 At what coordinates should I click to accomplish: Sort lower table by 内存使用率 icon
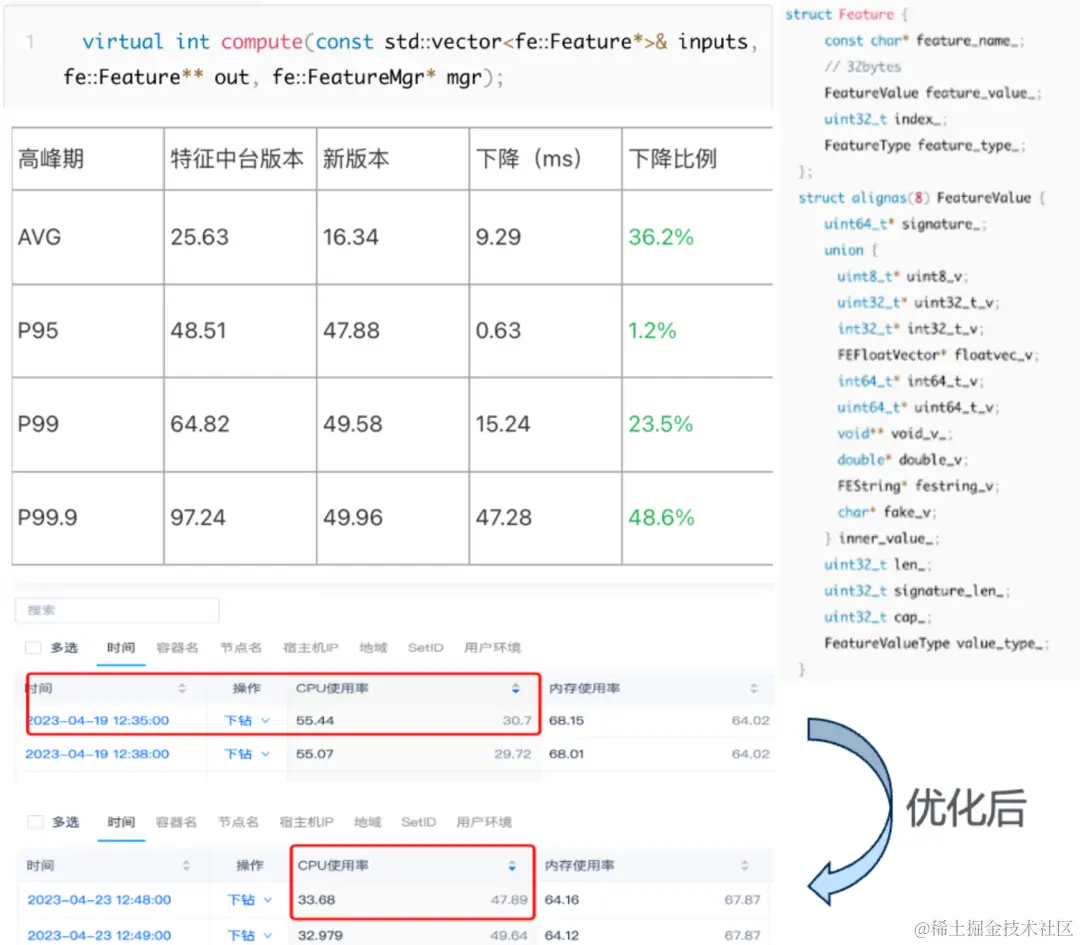pyautogui.click(x=745, y=865)
